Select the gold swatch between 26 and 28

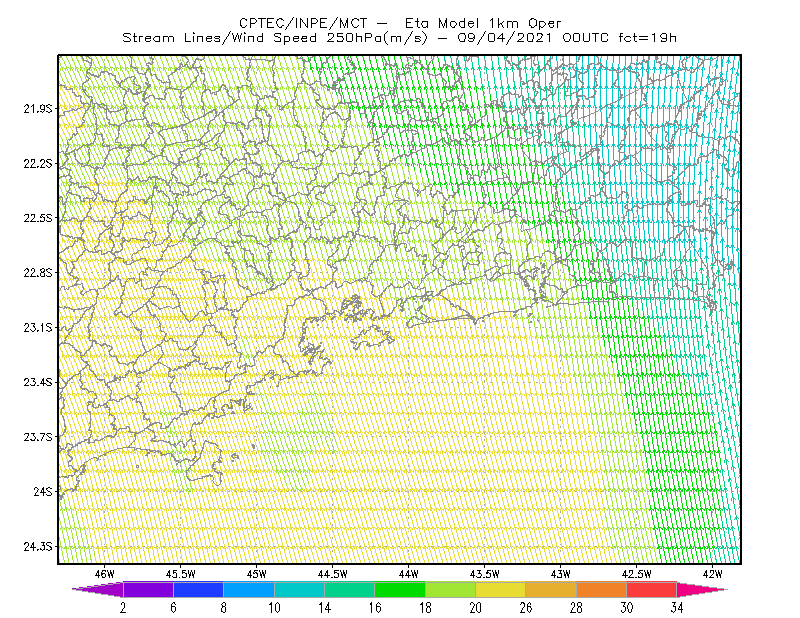(552, 589)
